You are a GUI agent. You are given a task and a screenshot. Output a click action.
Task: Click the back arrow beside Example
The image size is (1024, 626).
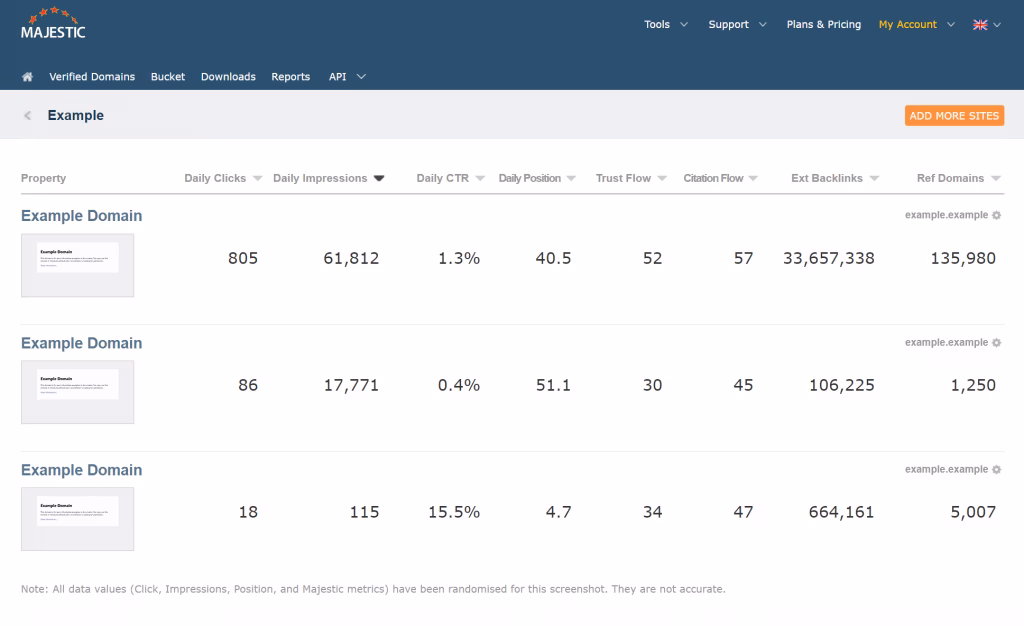pyautogui.click(x=28, y=116)
